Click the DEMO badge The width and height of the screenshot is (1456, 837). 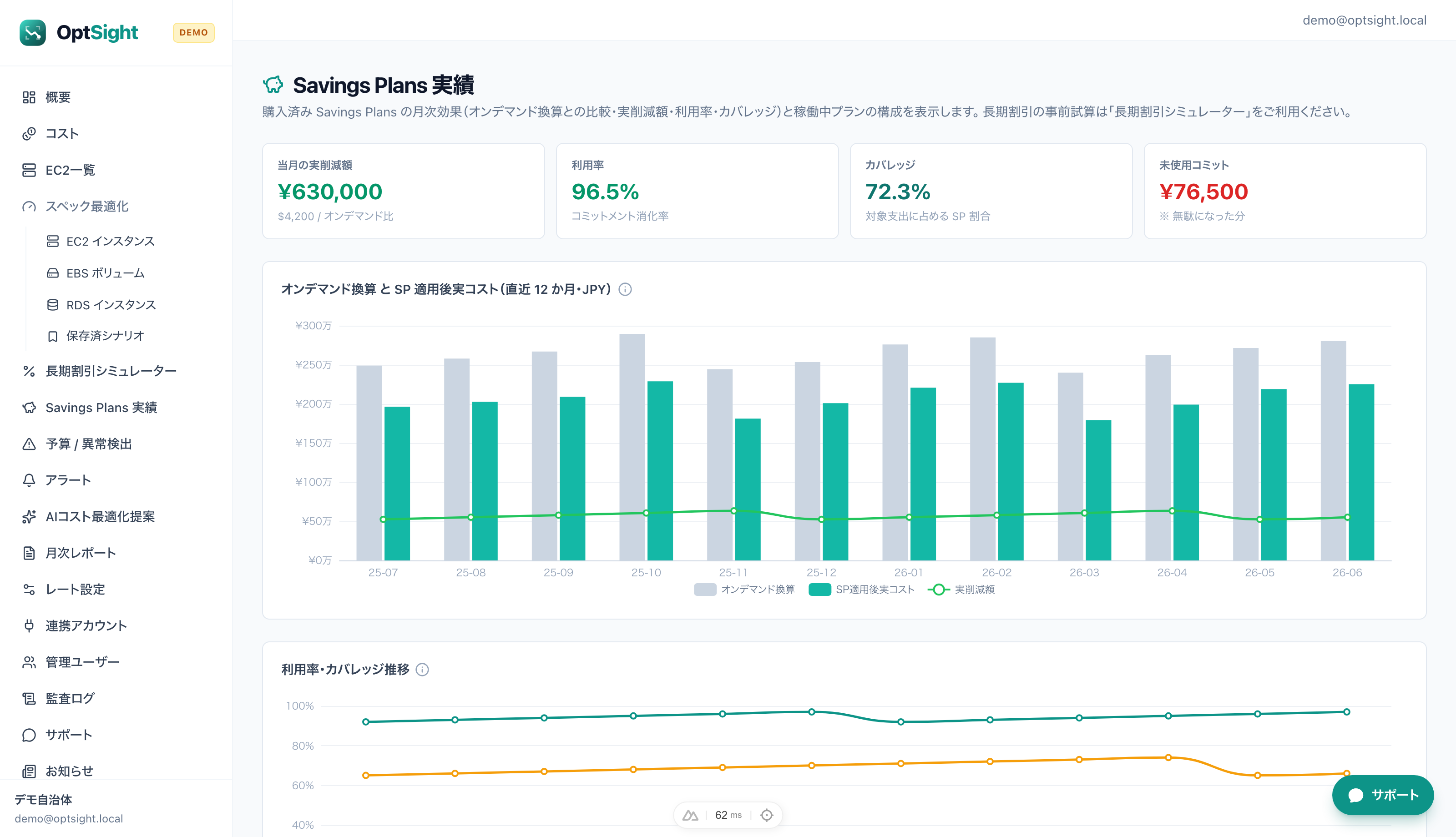click(194, 33)
